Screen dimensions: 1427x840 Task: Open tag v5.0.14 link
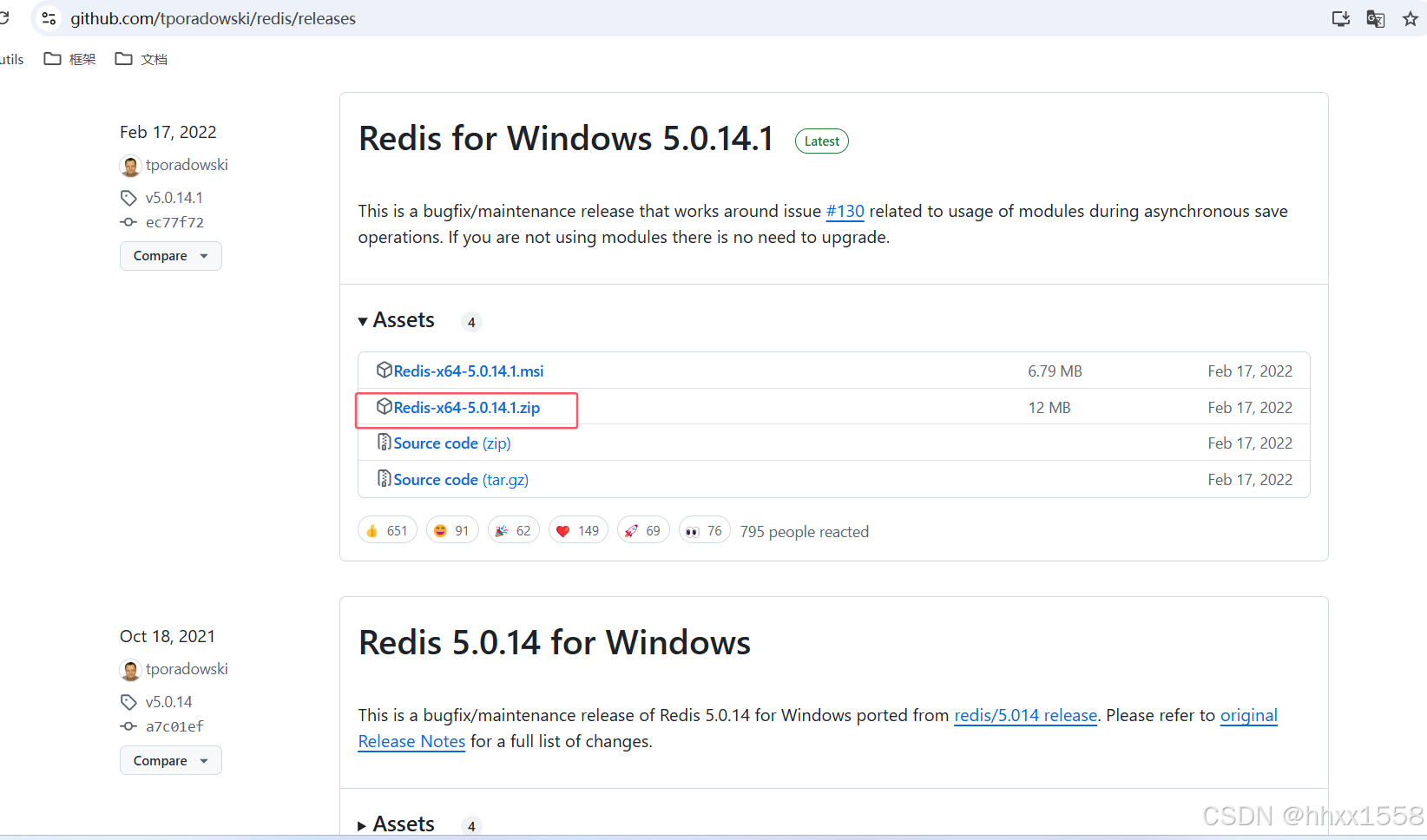pos(169,702)
